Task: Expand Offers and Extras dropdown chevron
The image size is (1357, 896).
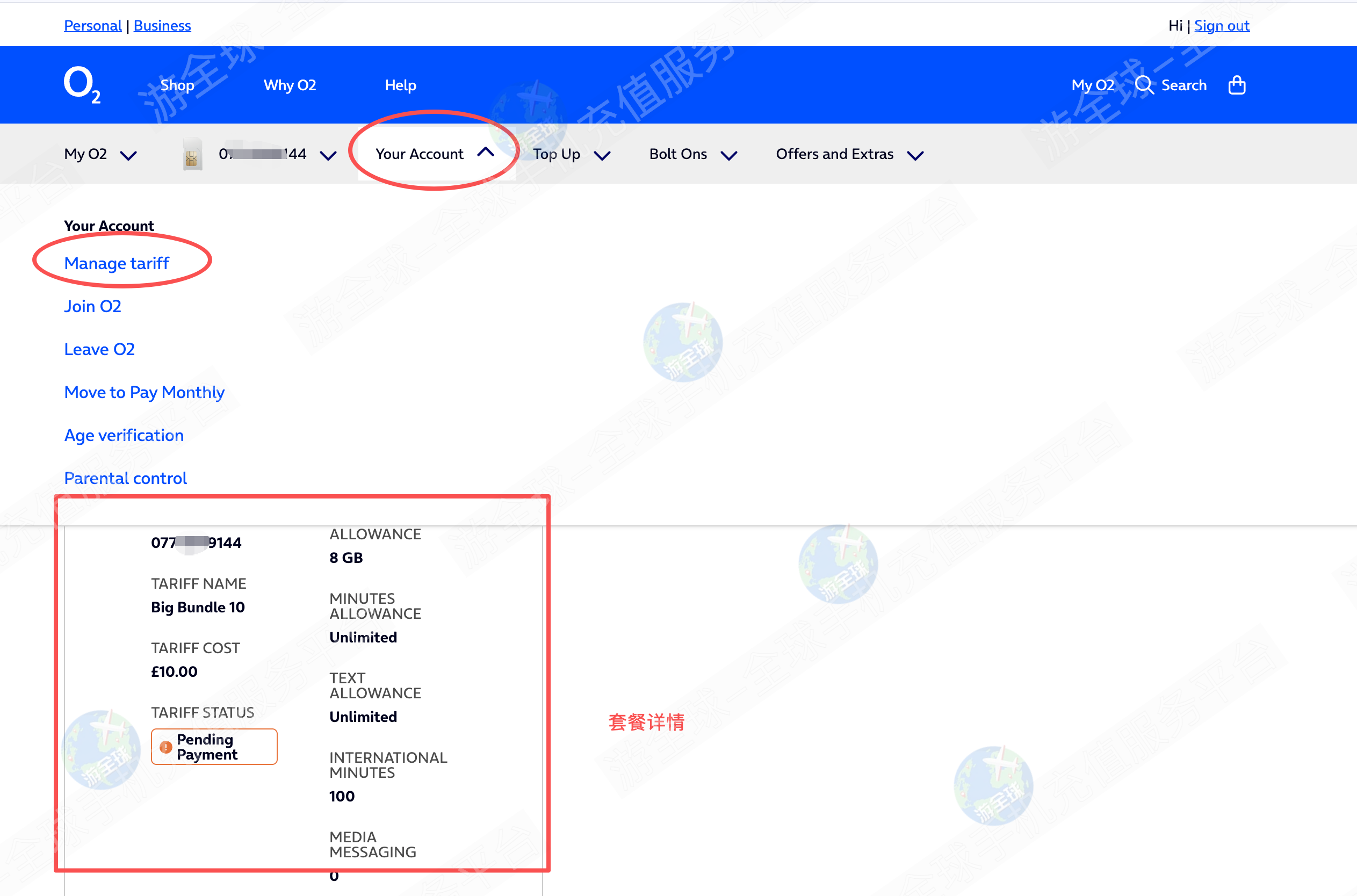Action: coord(915,155)
